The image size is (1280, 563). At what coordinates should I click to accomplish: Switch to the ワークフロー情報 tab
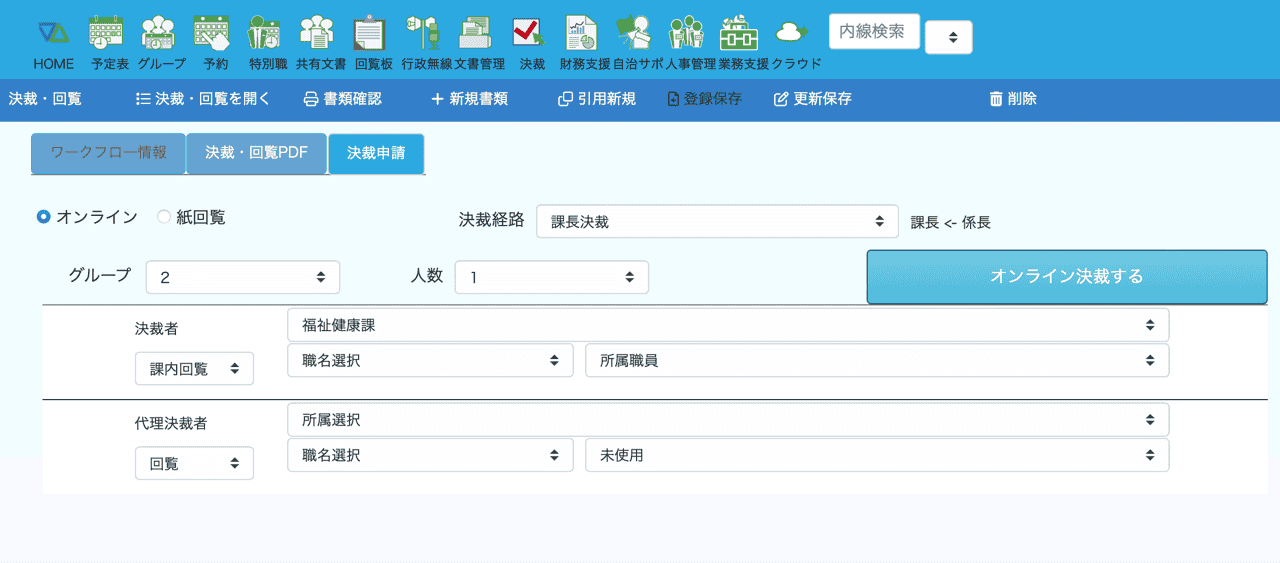point(108,153)
